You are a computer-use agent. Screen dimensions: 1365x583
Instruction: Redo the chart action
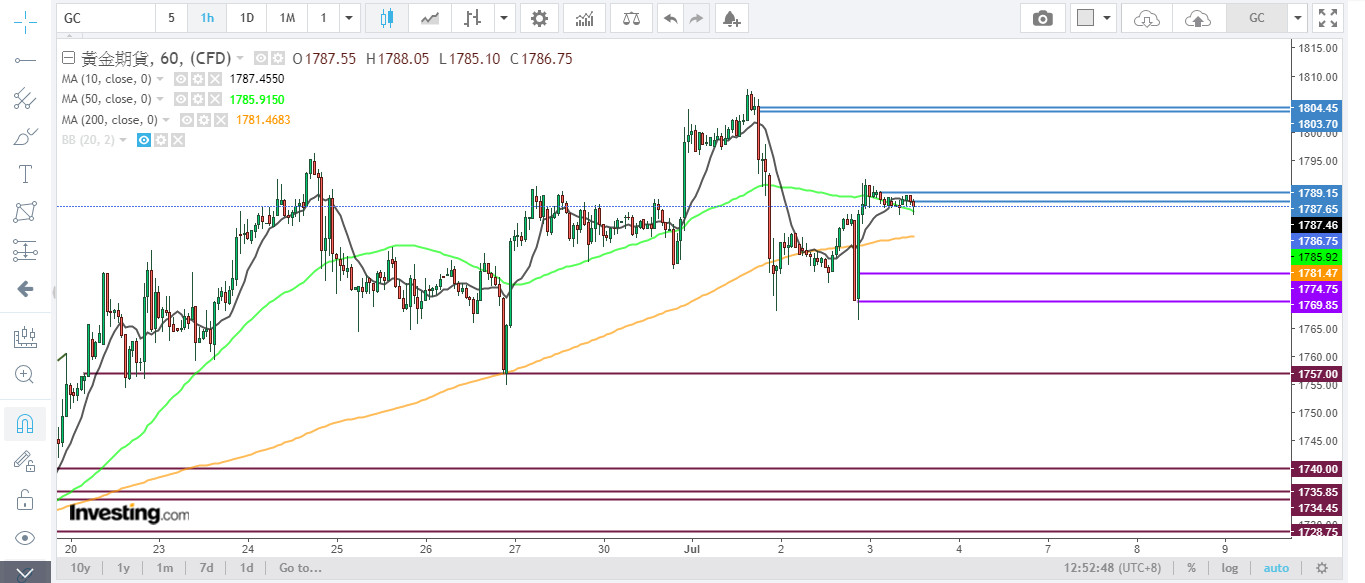[x=697, y=18]
